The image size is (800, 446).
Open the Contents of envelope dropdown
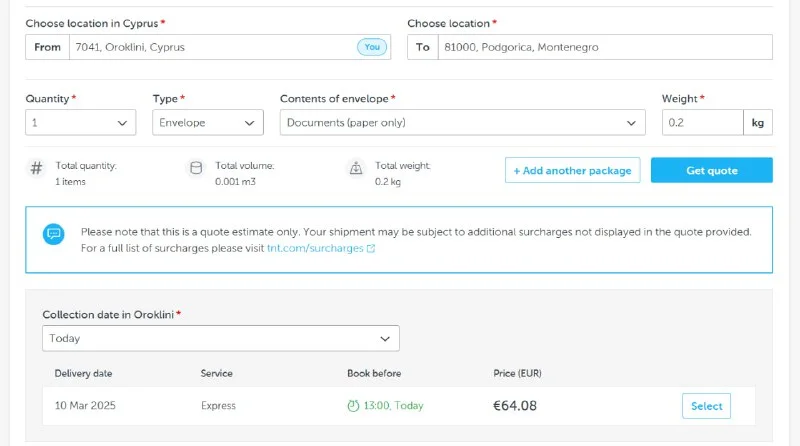pyautogui.click(x=462, y=122)
